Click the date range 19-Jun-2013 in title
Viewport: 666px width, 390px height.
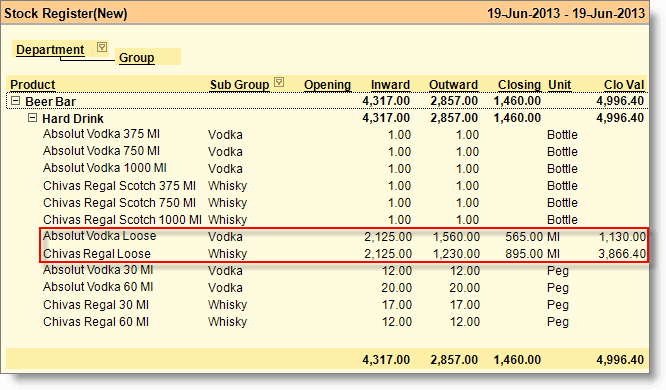click(566, 13)
